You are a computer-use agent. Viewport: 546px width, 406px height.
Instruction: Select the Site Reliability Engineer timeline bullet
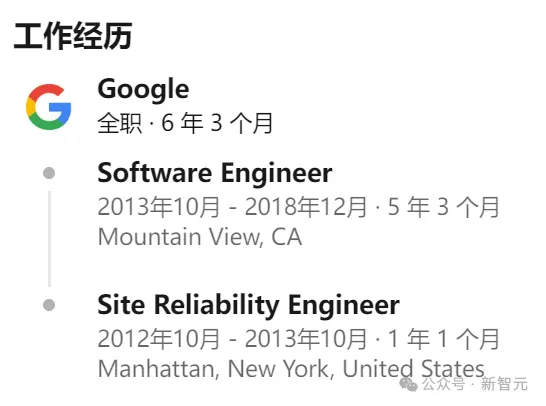click(49, 305)
